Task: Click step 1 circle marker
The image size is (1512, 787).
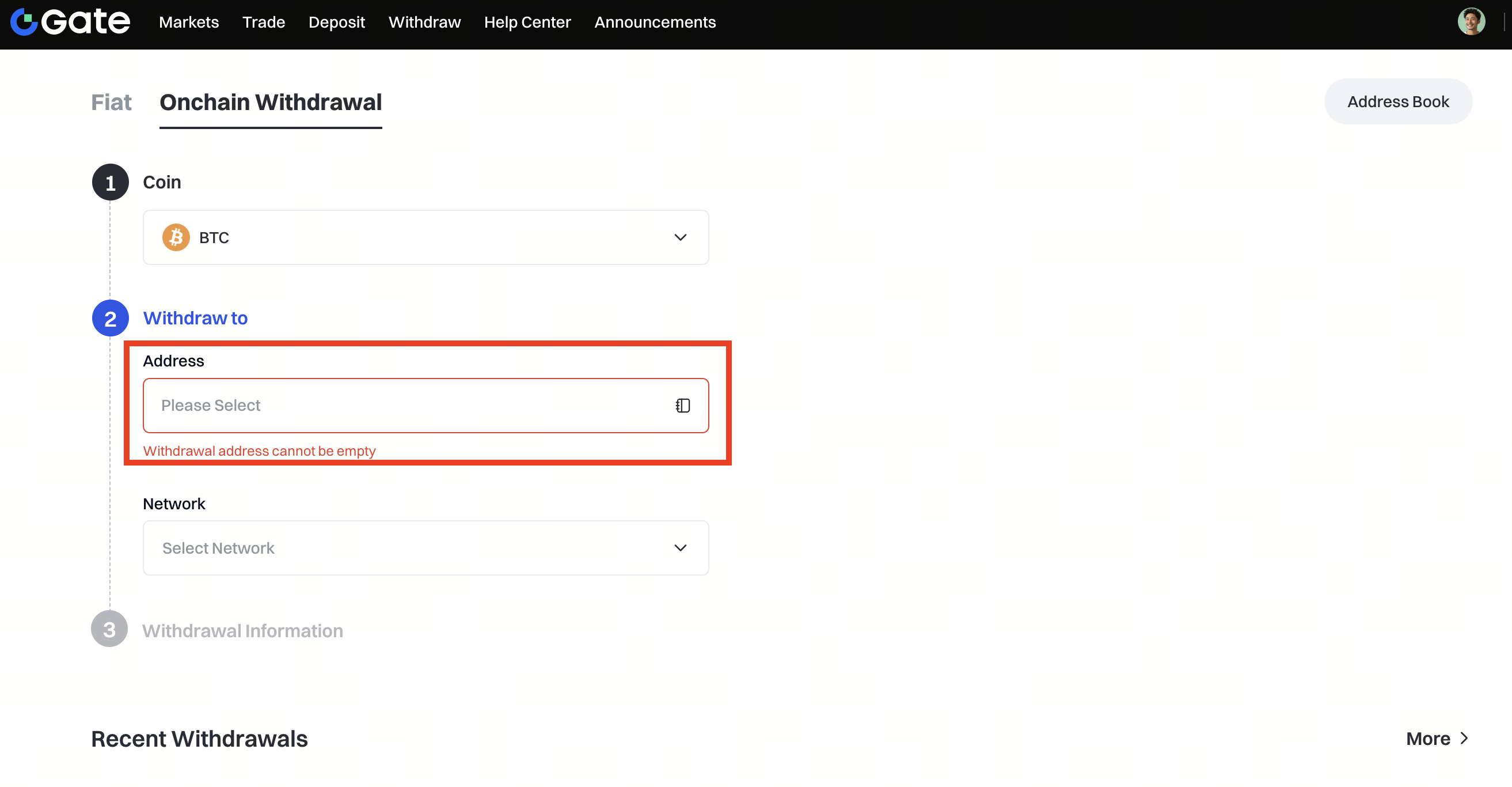Action: pyautogui.click(x=110, y=183)
